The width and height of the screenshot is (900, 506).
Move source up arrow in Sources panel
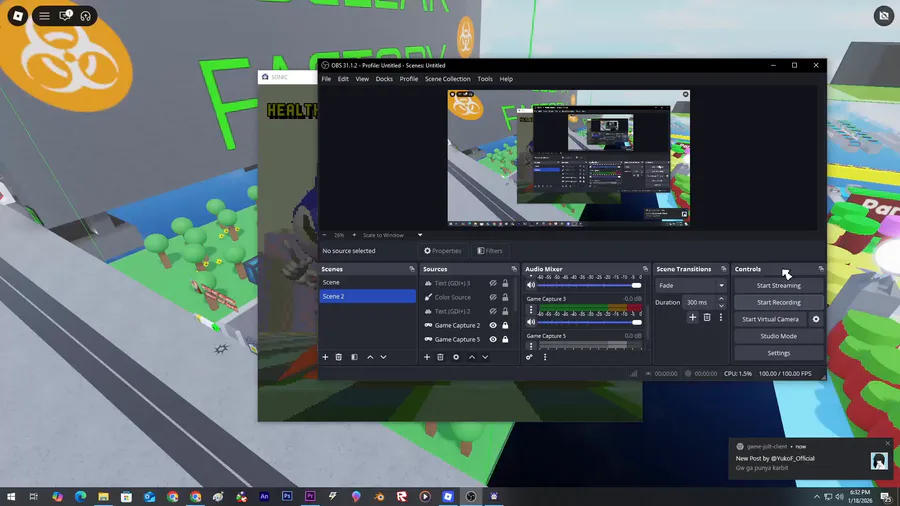tap(472, 357)
